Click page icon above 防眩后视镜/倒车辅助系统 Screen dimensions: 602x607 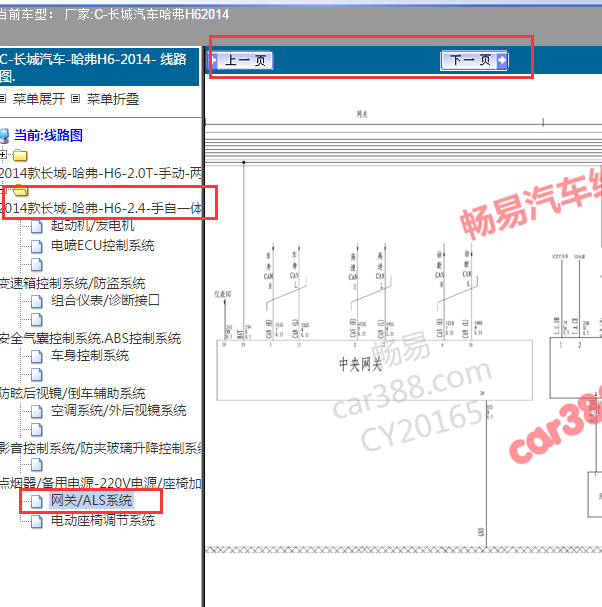(37, 375)
